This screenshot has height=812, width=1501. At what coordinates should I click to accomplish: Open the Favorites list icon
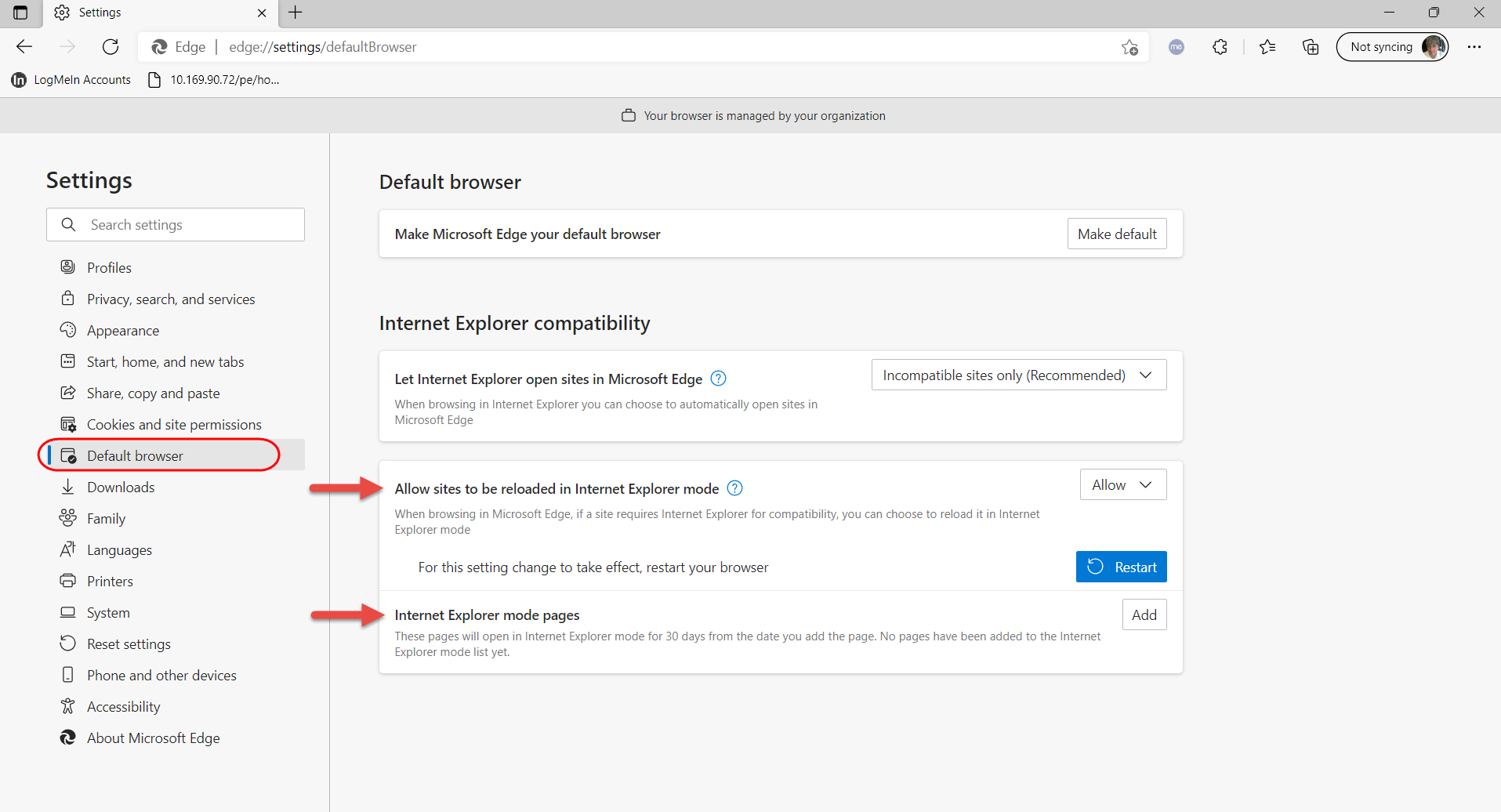(x=1267, y=47)
